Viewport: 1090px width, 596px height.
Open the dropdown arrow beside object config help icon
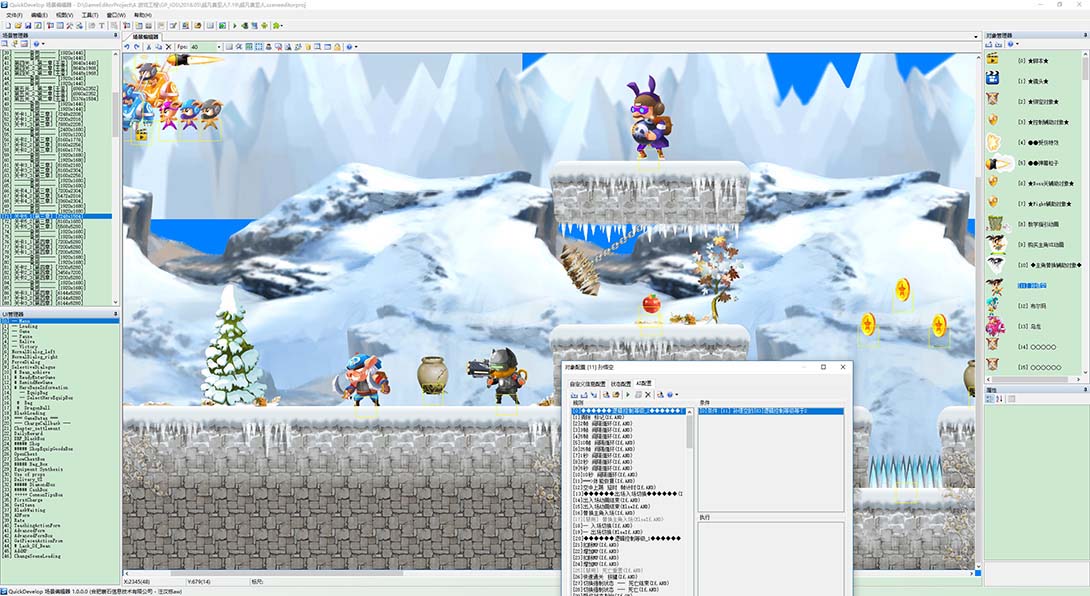(x=676, y=394)
